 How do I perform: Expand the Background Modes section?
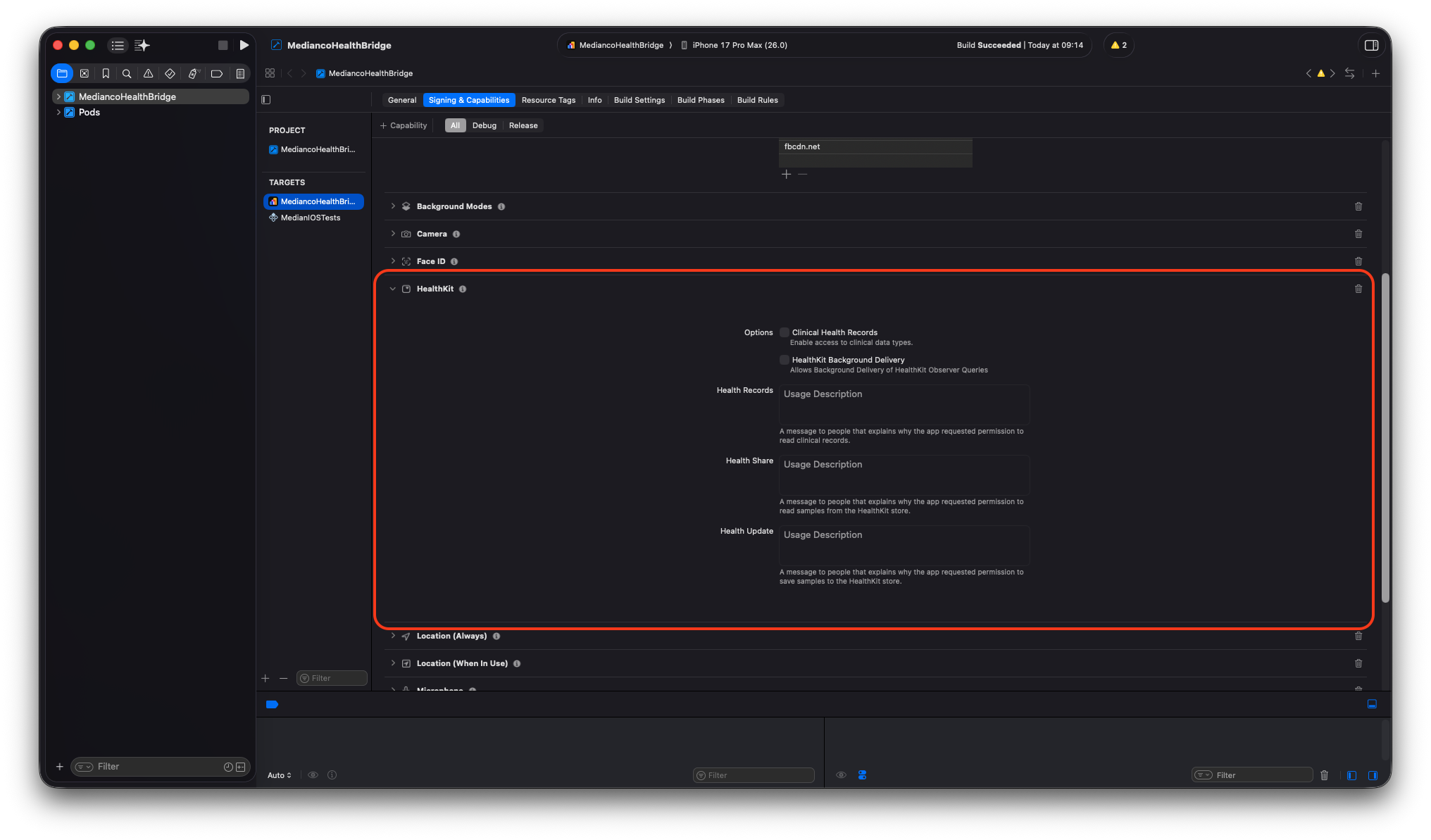click(393, 206)
